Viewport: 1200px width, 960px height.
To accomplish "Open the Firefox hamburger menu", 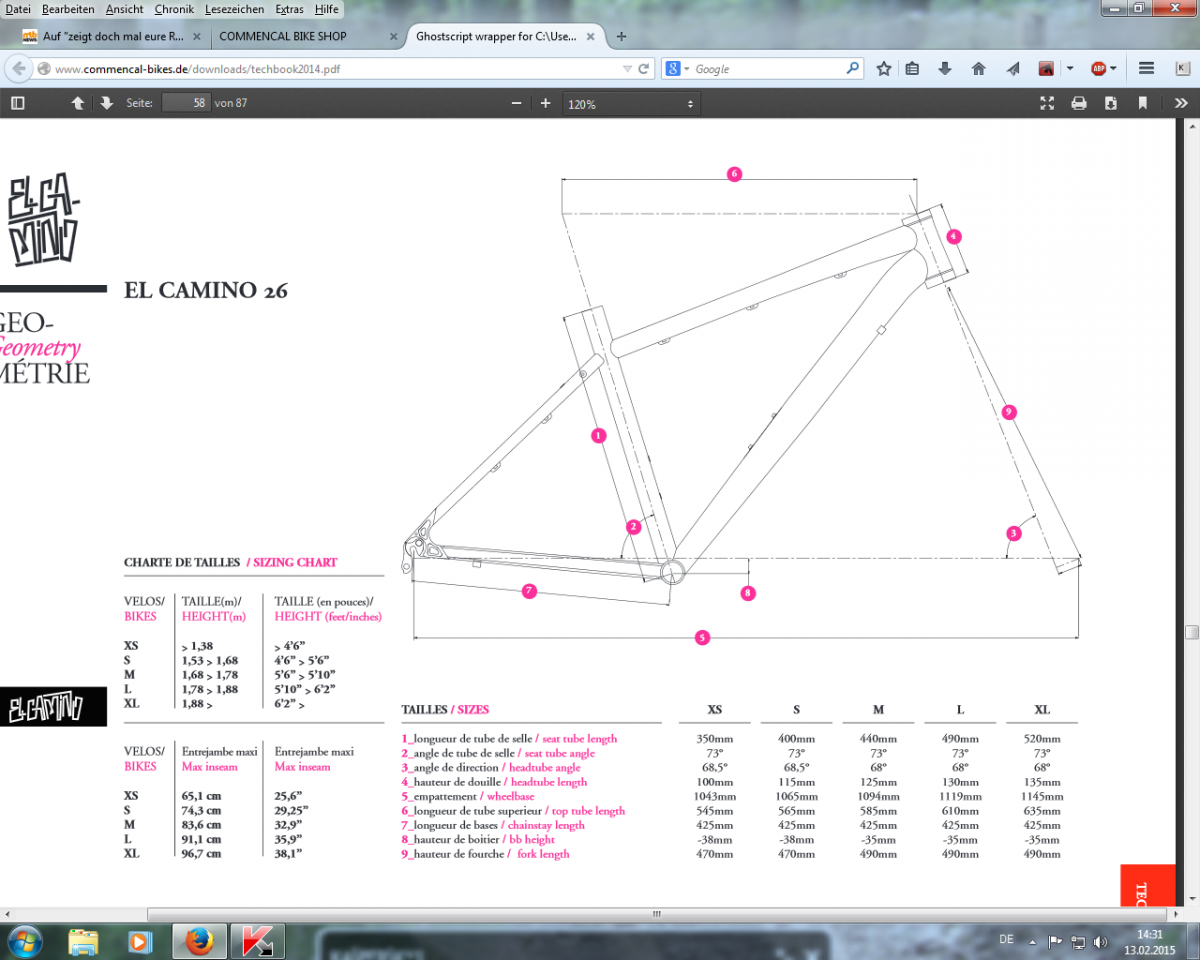I will coord(1147,69).
